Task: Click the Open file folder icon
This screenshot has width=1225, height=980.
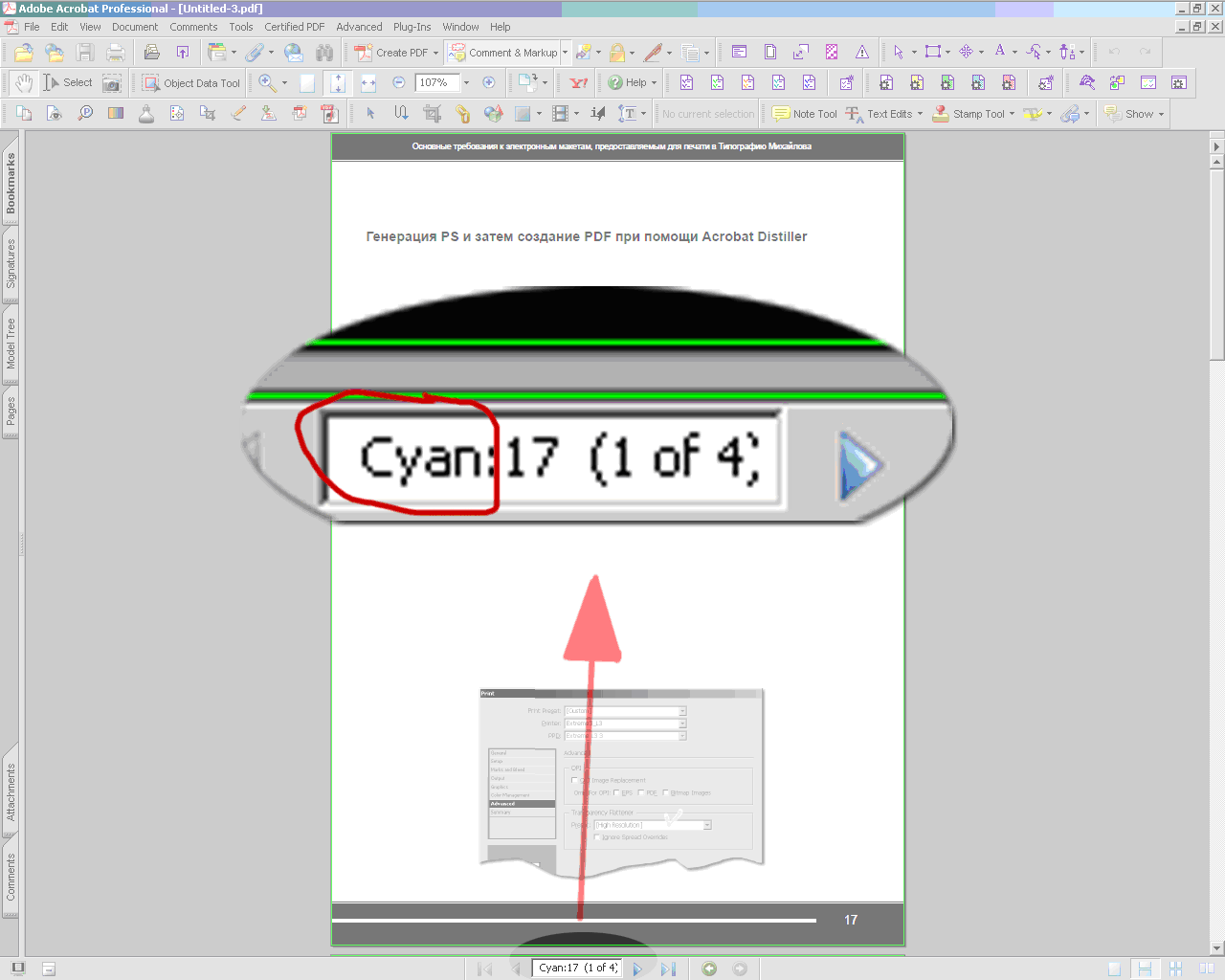Action: [24, 53]
